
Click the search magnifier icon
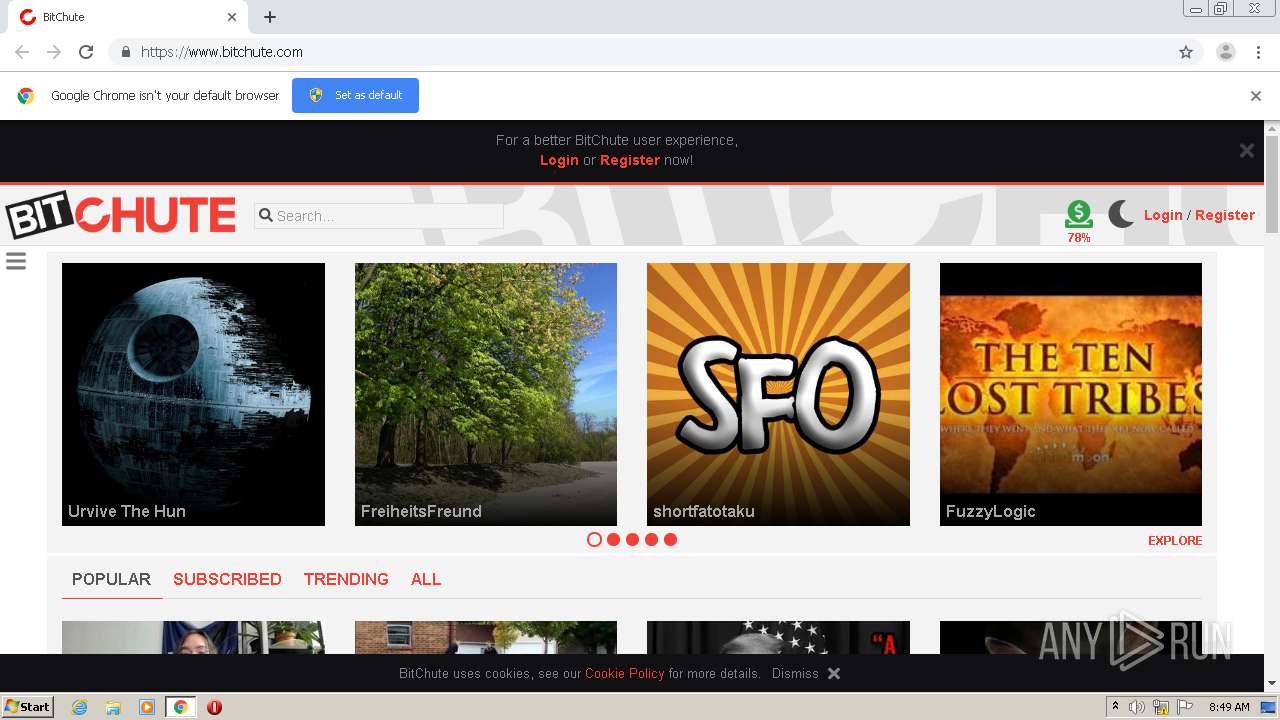click(265, 215)
